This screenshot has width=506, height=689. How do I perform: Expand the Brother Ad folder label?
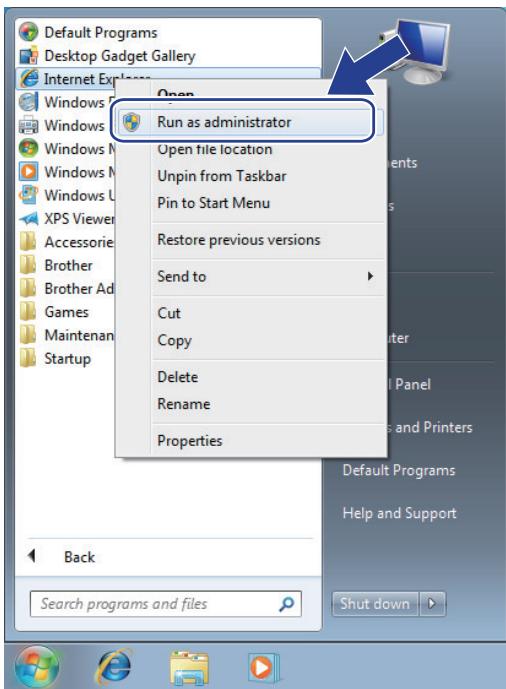tap(79, 289)
